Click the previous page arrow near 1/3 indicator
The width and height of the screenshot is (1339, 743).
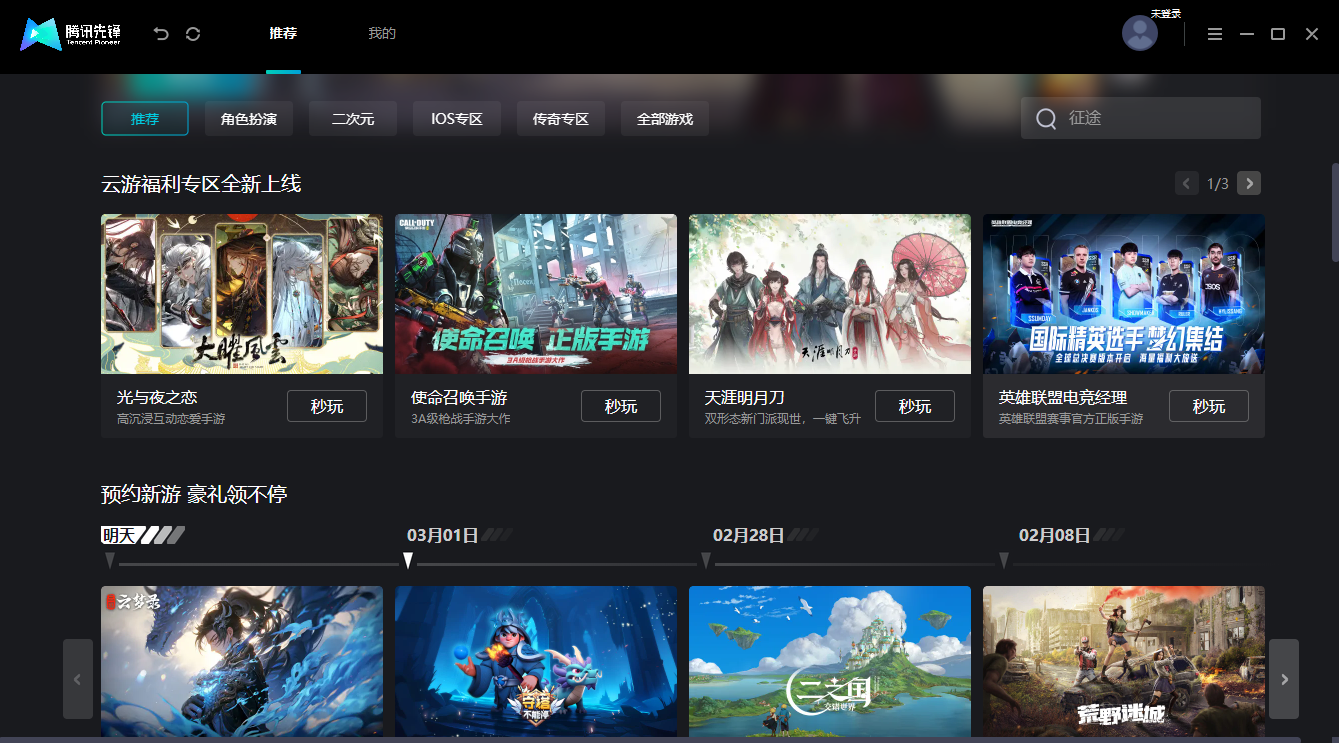pos(1186,183)
